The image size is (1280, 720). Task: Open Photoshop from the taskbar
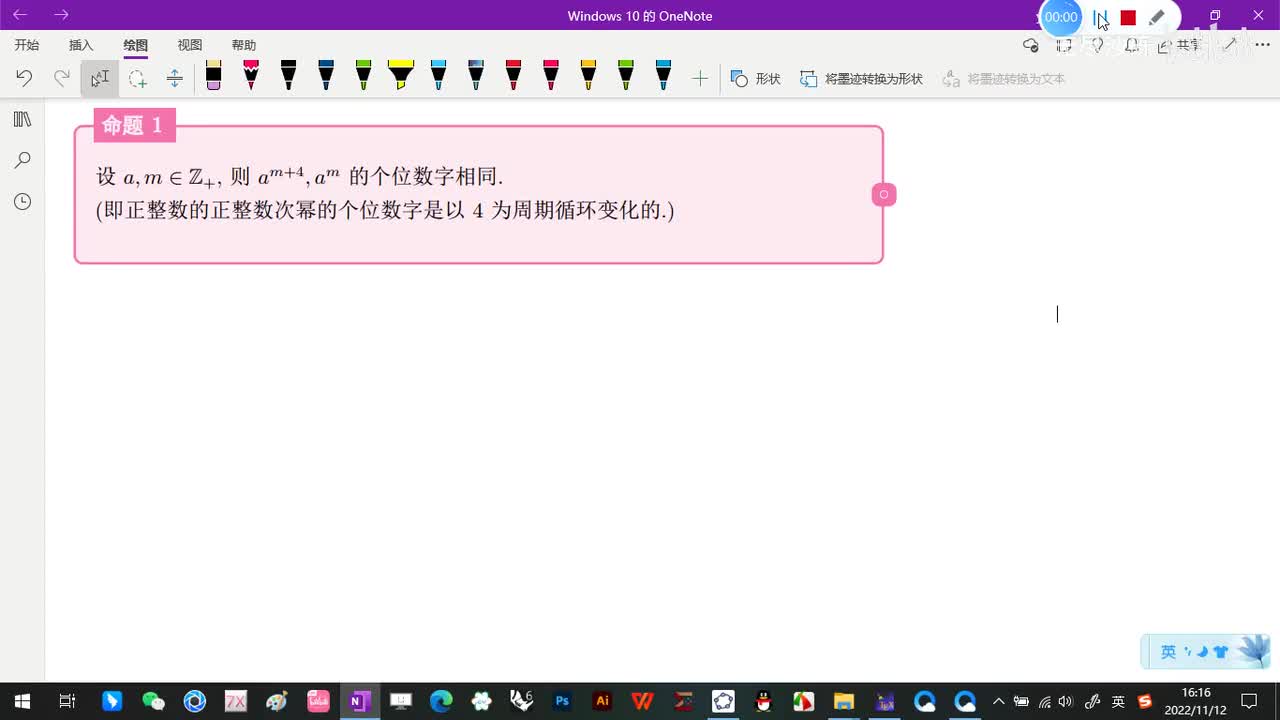pyautogui.click(x=562, y=701)
